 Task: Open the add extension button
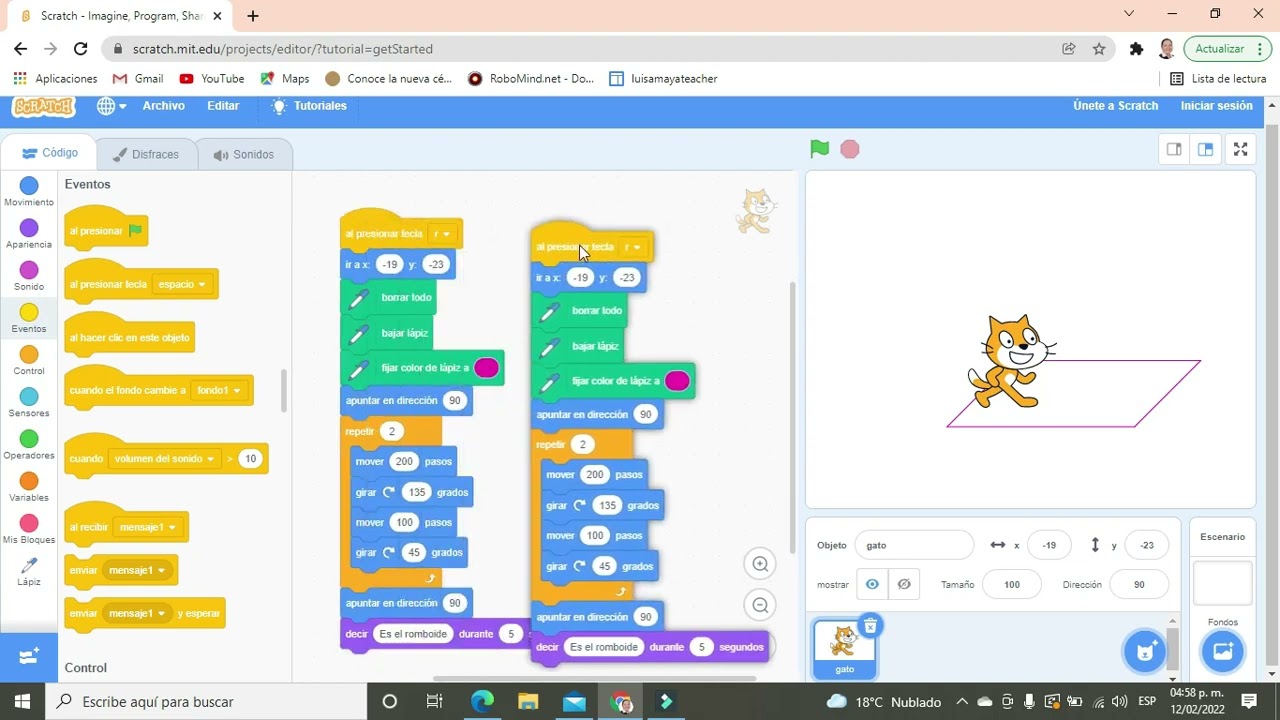tap(29, 656)
